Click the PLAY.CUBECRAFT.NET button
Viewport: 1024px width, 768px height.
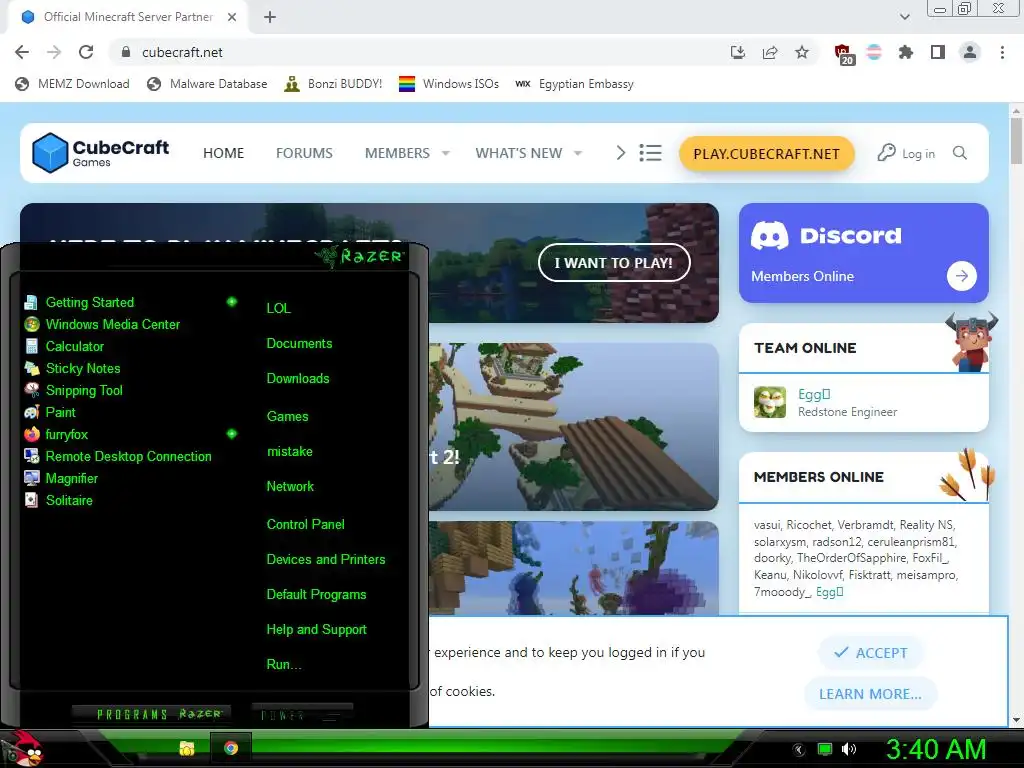click(x=767, y=153)
